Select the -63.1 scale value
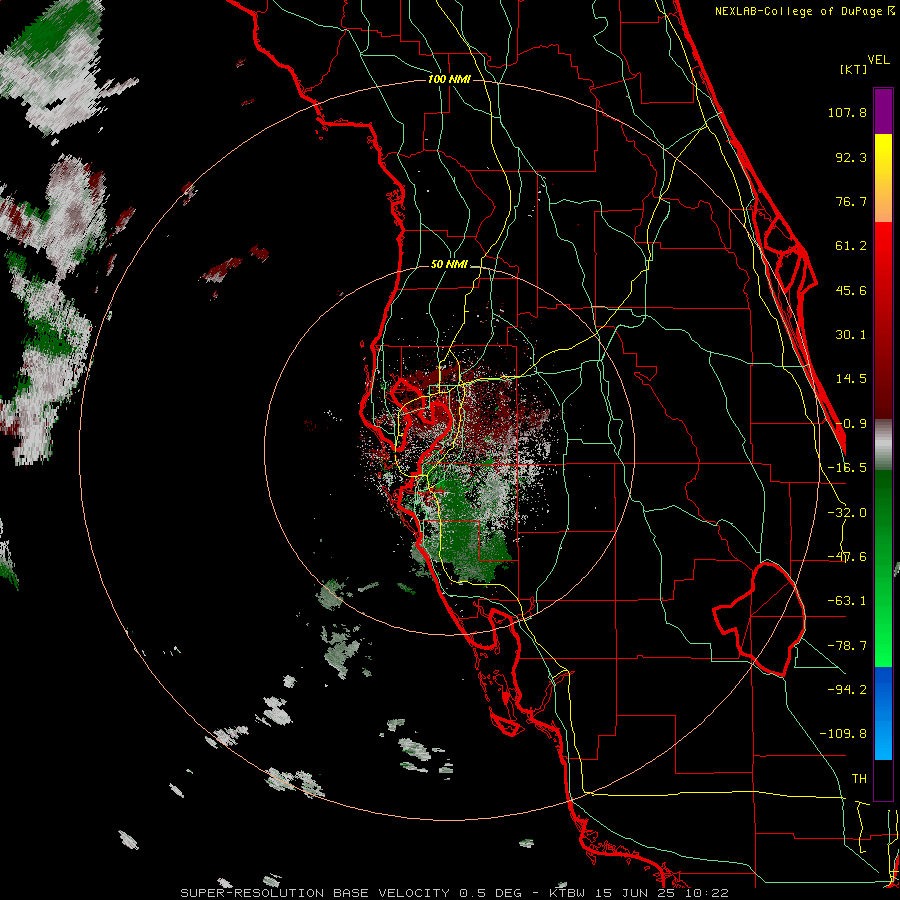 [847, 601]
